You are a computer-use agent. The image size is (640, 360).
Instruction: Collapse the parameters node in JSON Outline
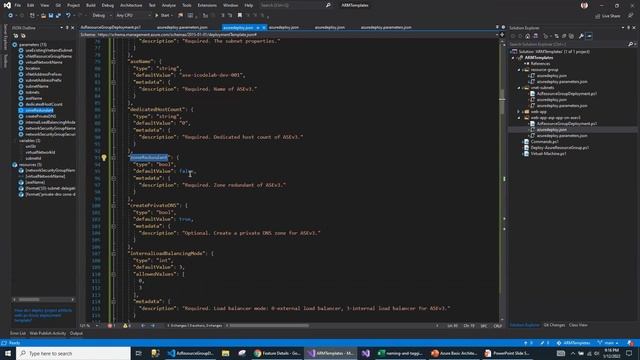click(14, 44)
